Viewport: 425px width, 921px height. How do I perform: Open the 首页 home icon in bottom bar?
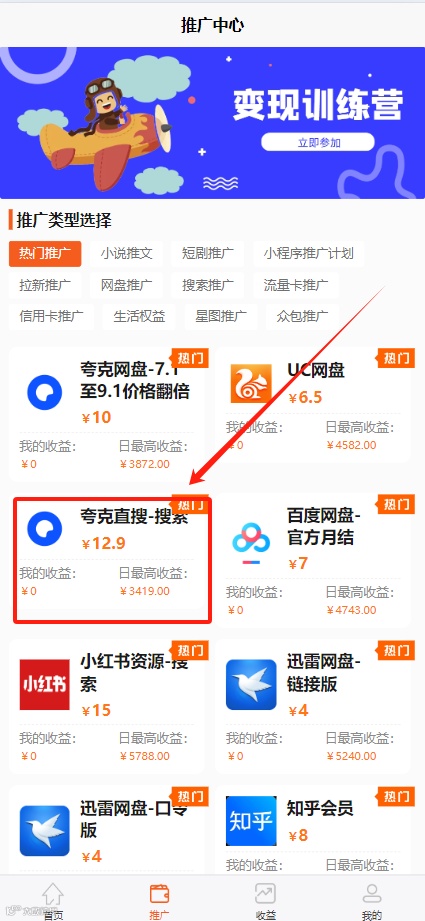[x=52, y=895]
